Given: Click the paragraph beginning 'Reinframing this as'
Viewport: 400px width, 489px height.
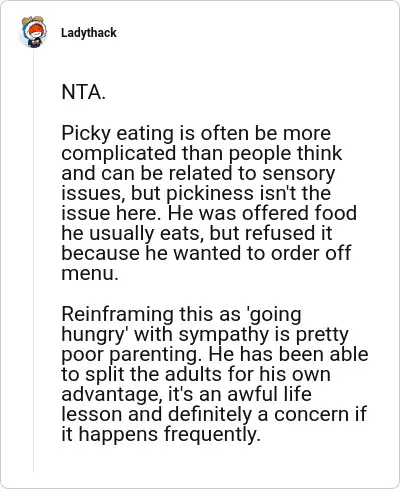Looking at the screenshot, I should click(x=215, y=374).
